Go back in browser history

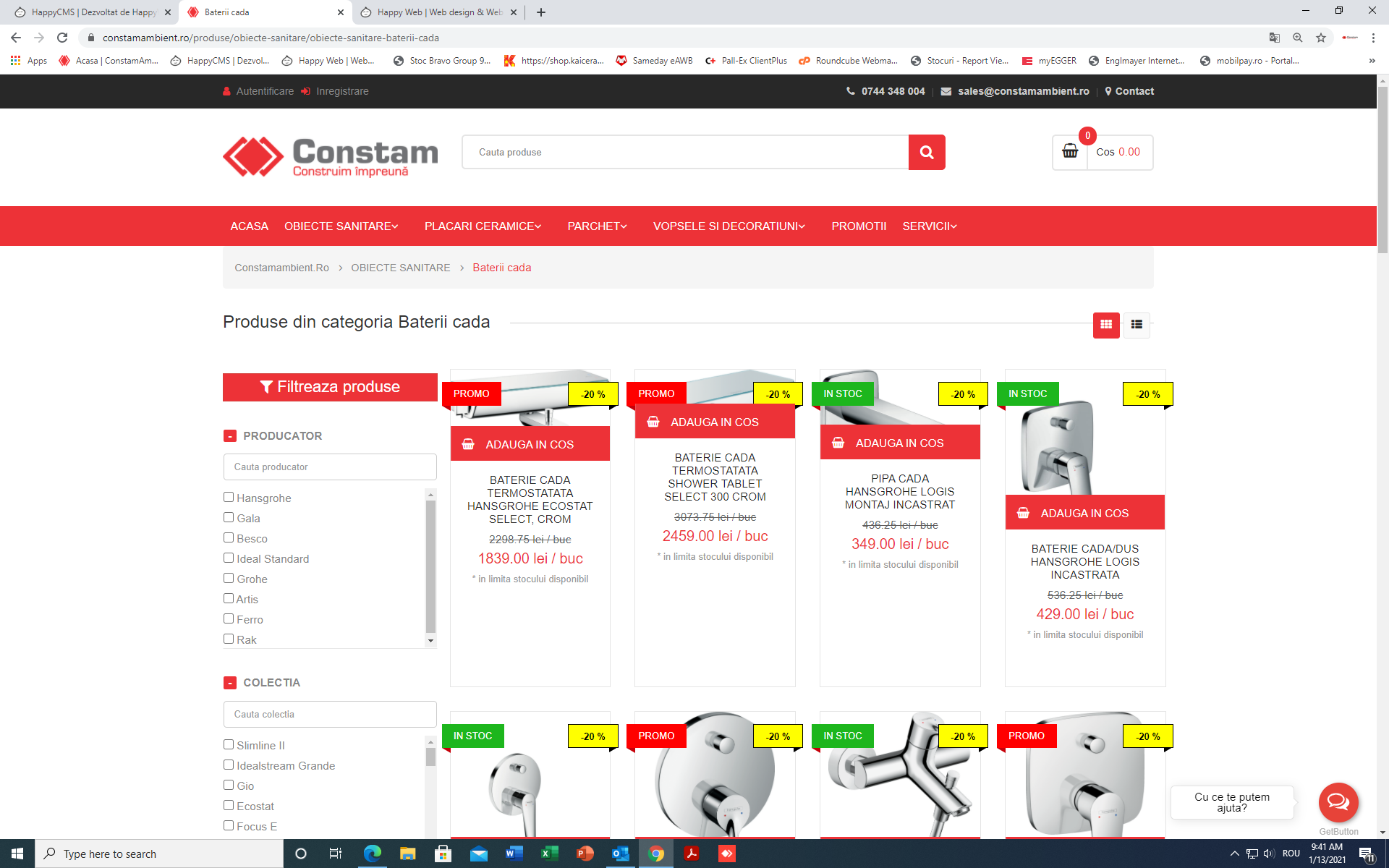point(16,38)
